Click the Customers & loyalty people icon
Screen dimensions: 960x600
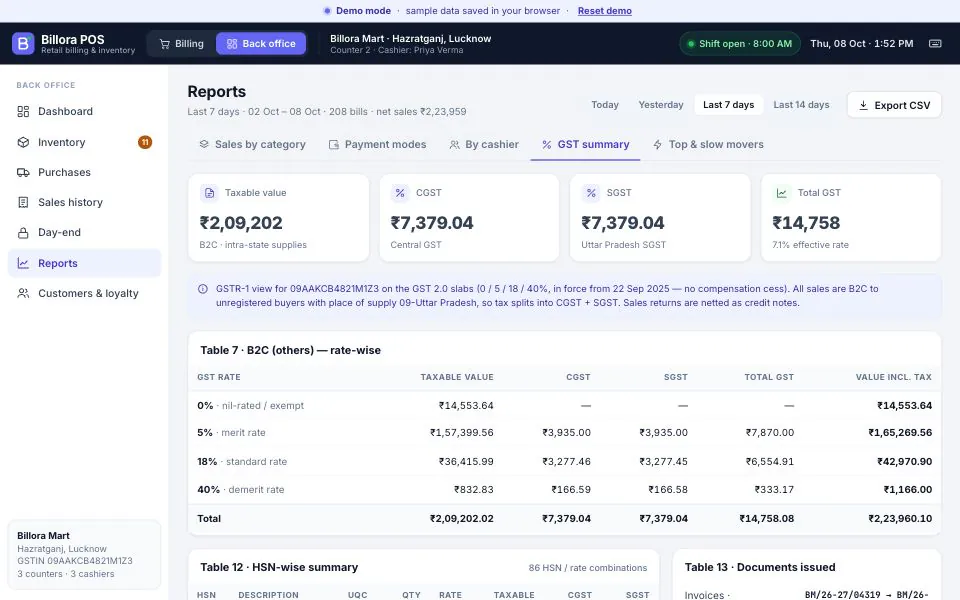(23, 293)
